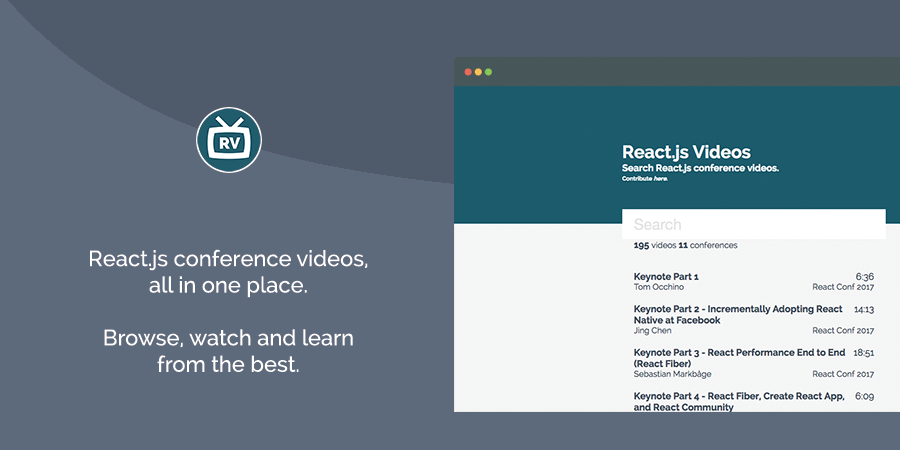The image size is (900, 450).
Task: Click the yellow minimize window dot
Action: click(x=478, y=72)
